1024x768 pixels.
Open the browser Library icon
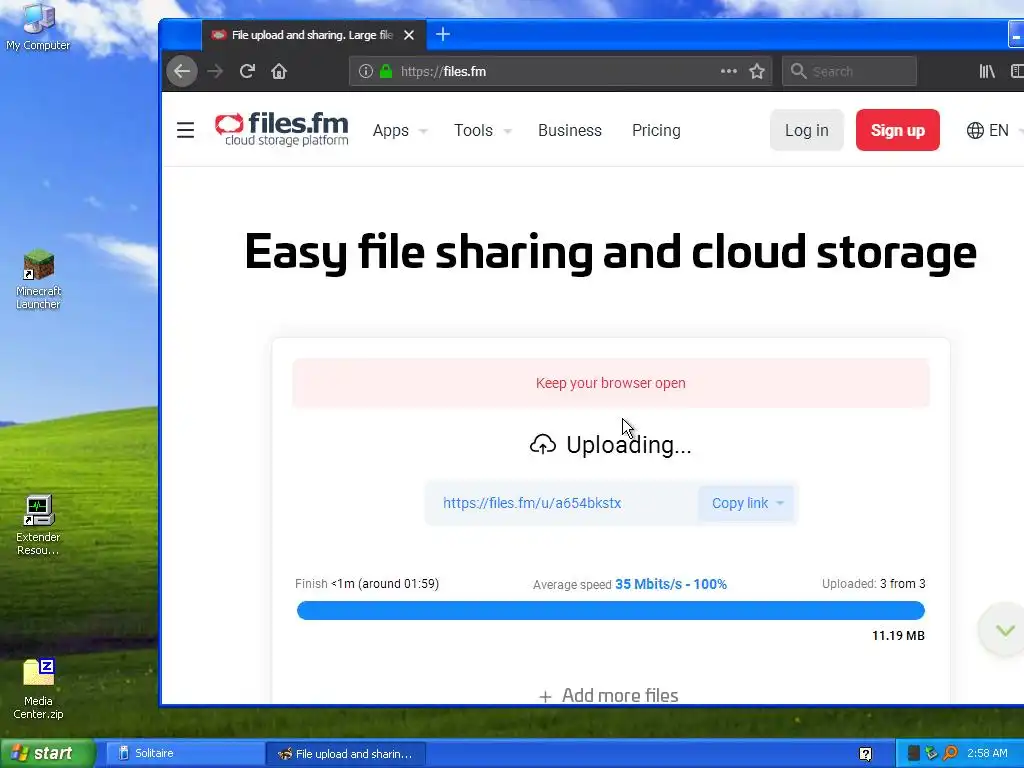[x=987, y=71]
